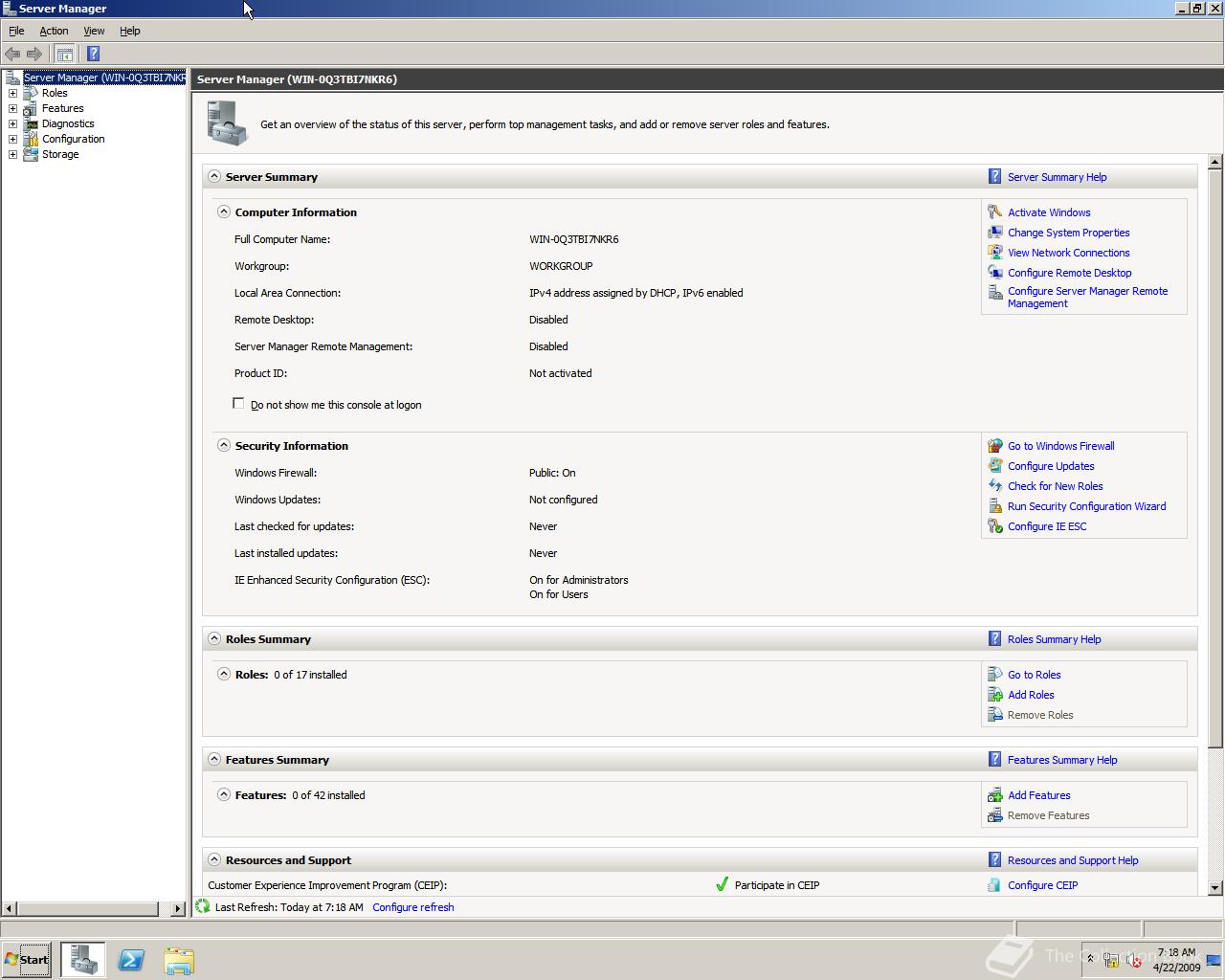Viewport: 1225px width, 980px height.
Task: Click the Configure Remote Desktop icon
Action: (x=995, y=272)
